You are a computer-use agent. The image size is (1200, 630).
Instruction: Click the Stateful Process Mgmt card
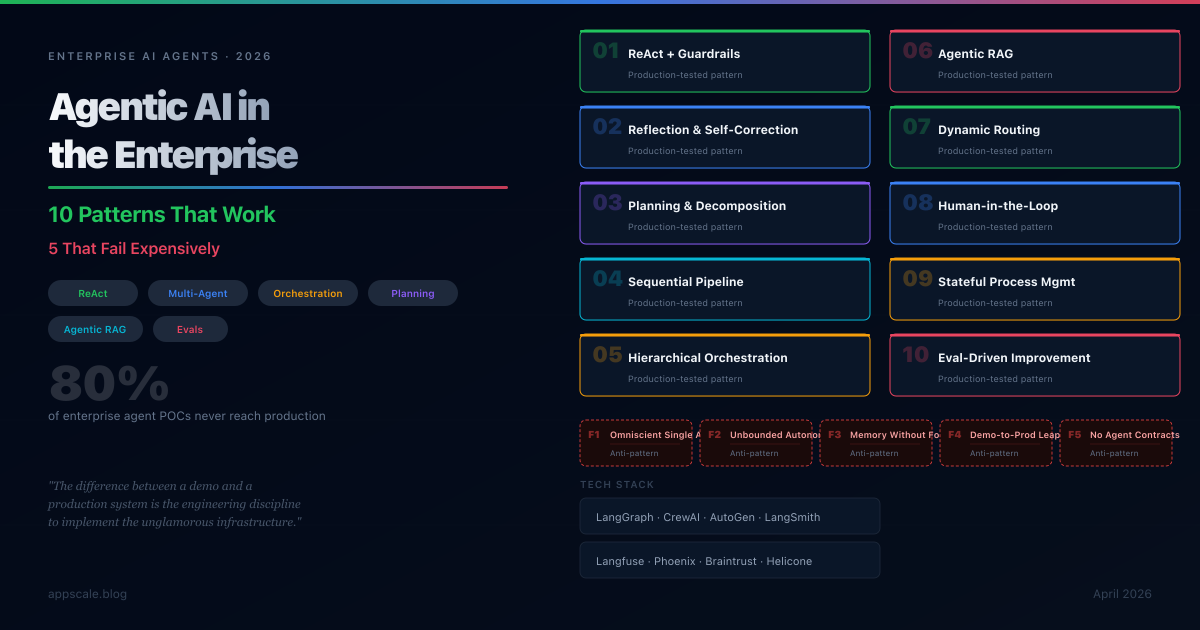click(1034, 290)
